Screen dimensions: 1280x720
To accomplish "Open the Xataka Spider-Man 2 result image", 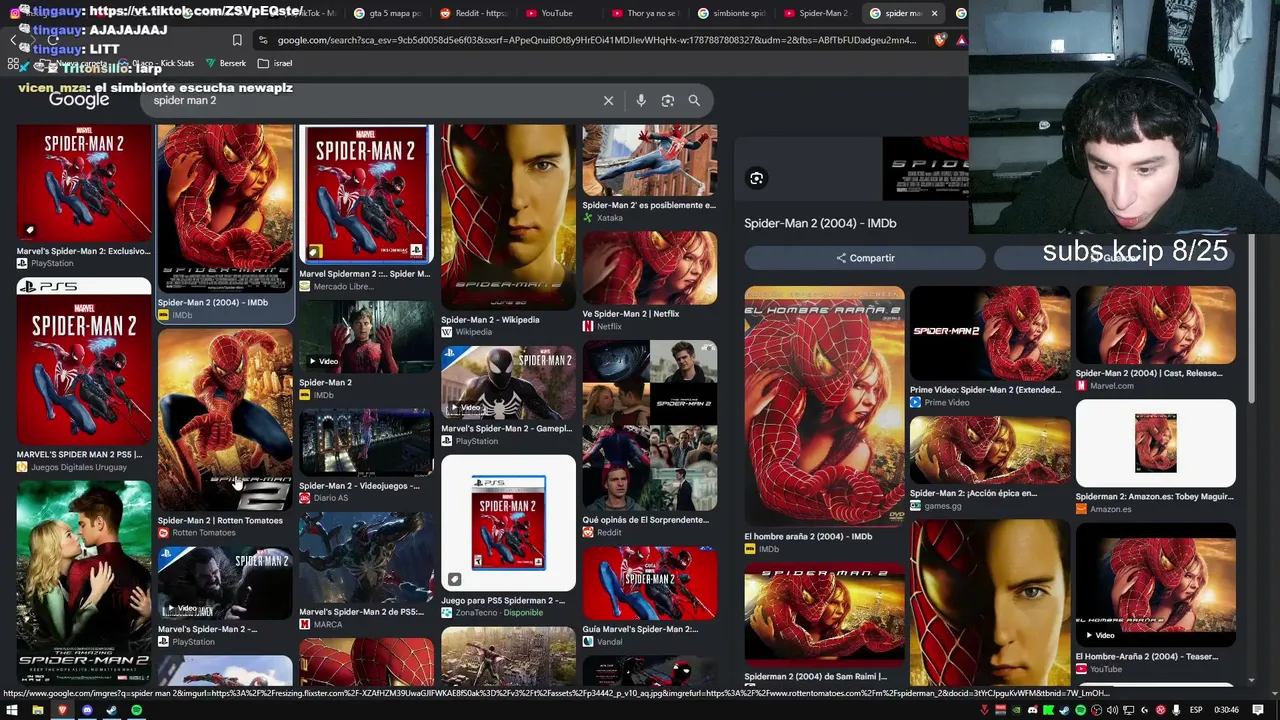I will pos(650,160).
